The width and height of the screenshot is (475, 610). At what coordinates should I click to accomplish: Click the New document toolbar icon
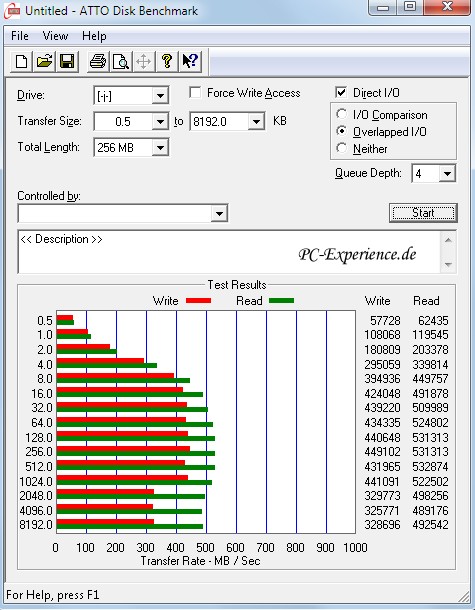tap(21, 61)
